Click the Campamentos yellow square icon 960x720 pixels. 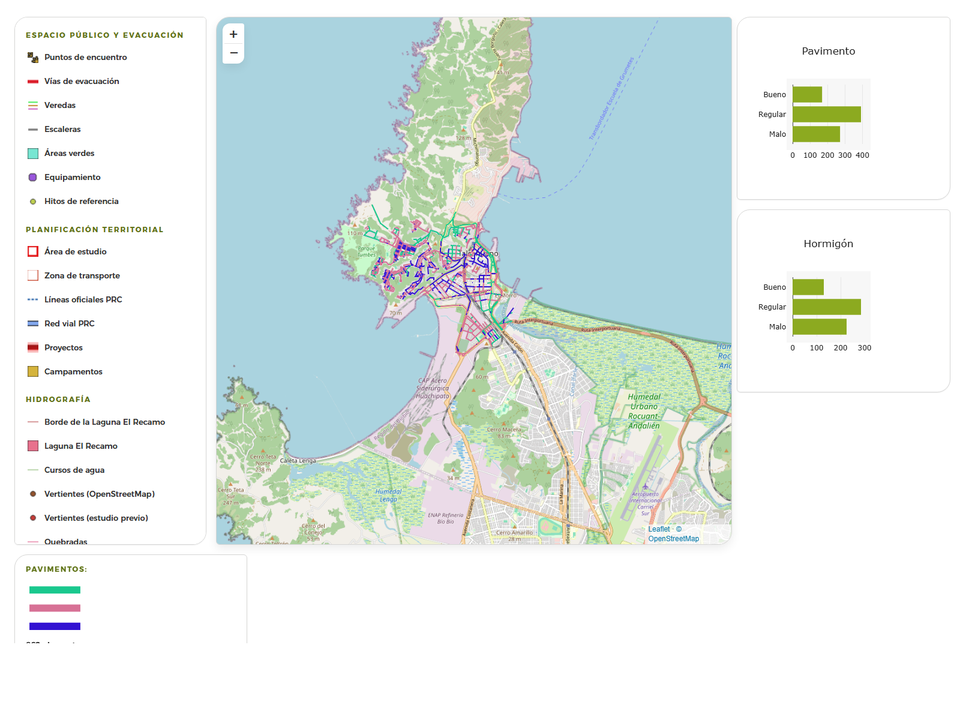tap(33, 372)
